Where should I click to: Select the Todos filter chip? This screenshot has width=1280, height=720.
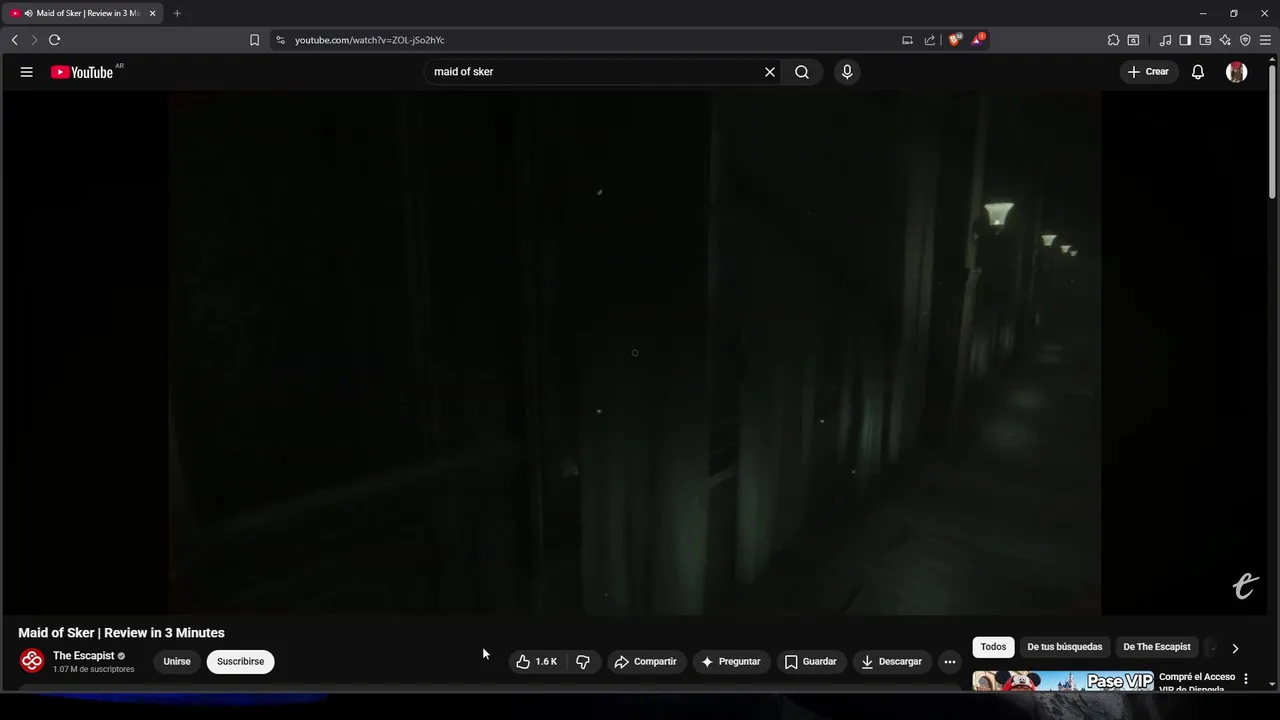click(x=993, y=647)
